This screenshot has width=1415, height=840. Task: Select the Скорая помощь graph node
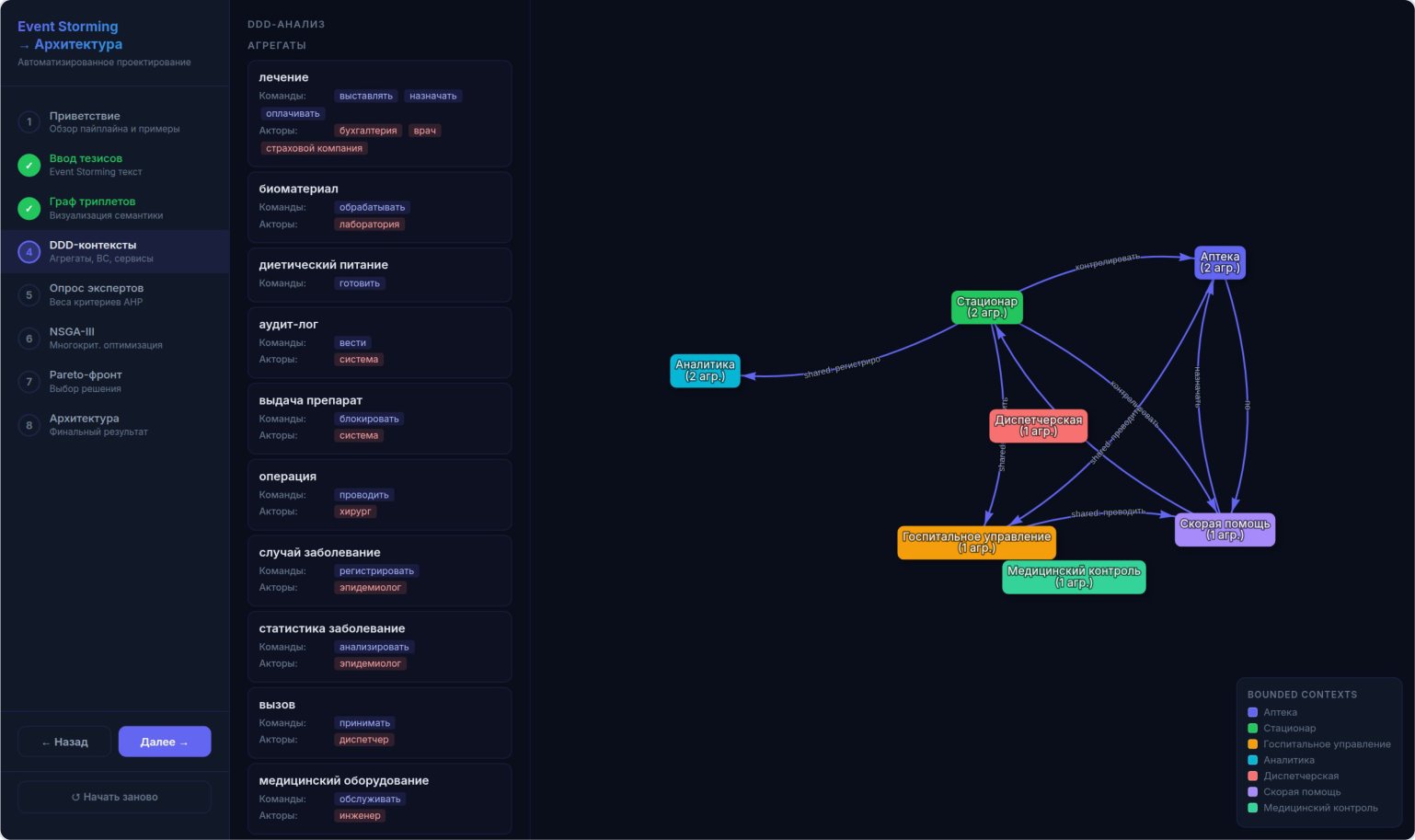(x=1225, y=529)
